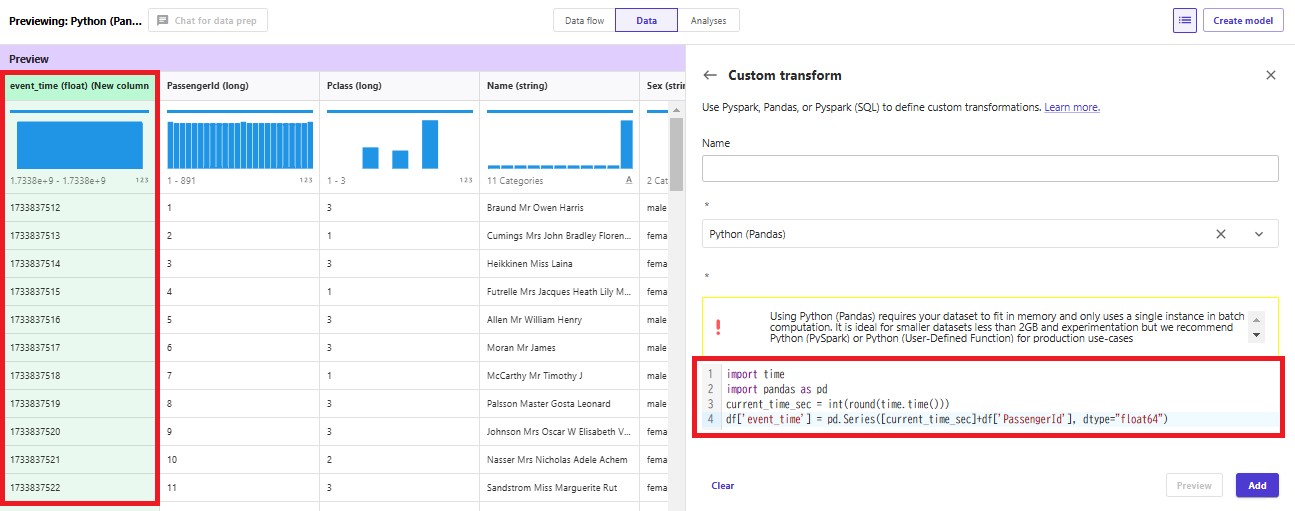Open the Learn more link
This screenshot has width=1295, height=511.
click(1072, 107)
